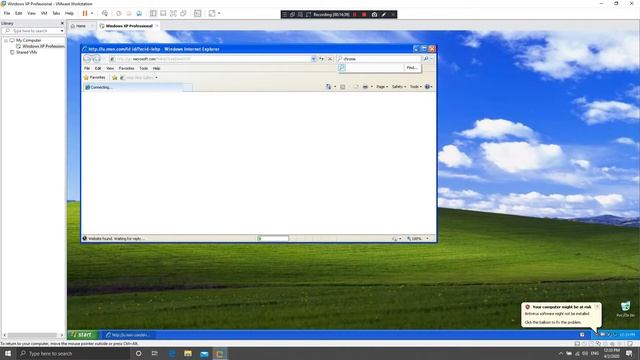The width and height of the screenshot is (640, 360).
Task: Open the IE help question mark dropdown
Action: tap(429, 87)
